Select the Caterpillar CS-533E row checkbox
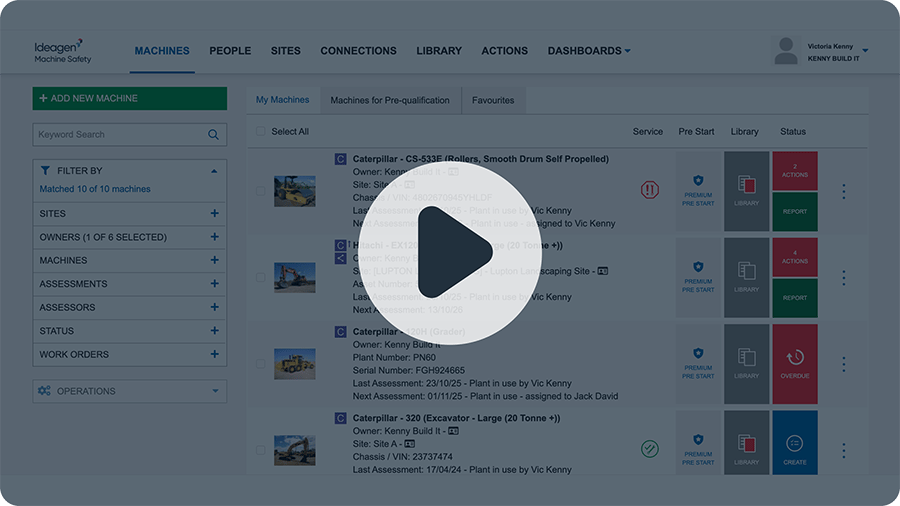Viewport: 900px width, 506px height. pos(261,191)
